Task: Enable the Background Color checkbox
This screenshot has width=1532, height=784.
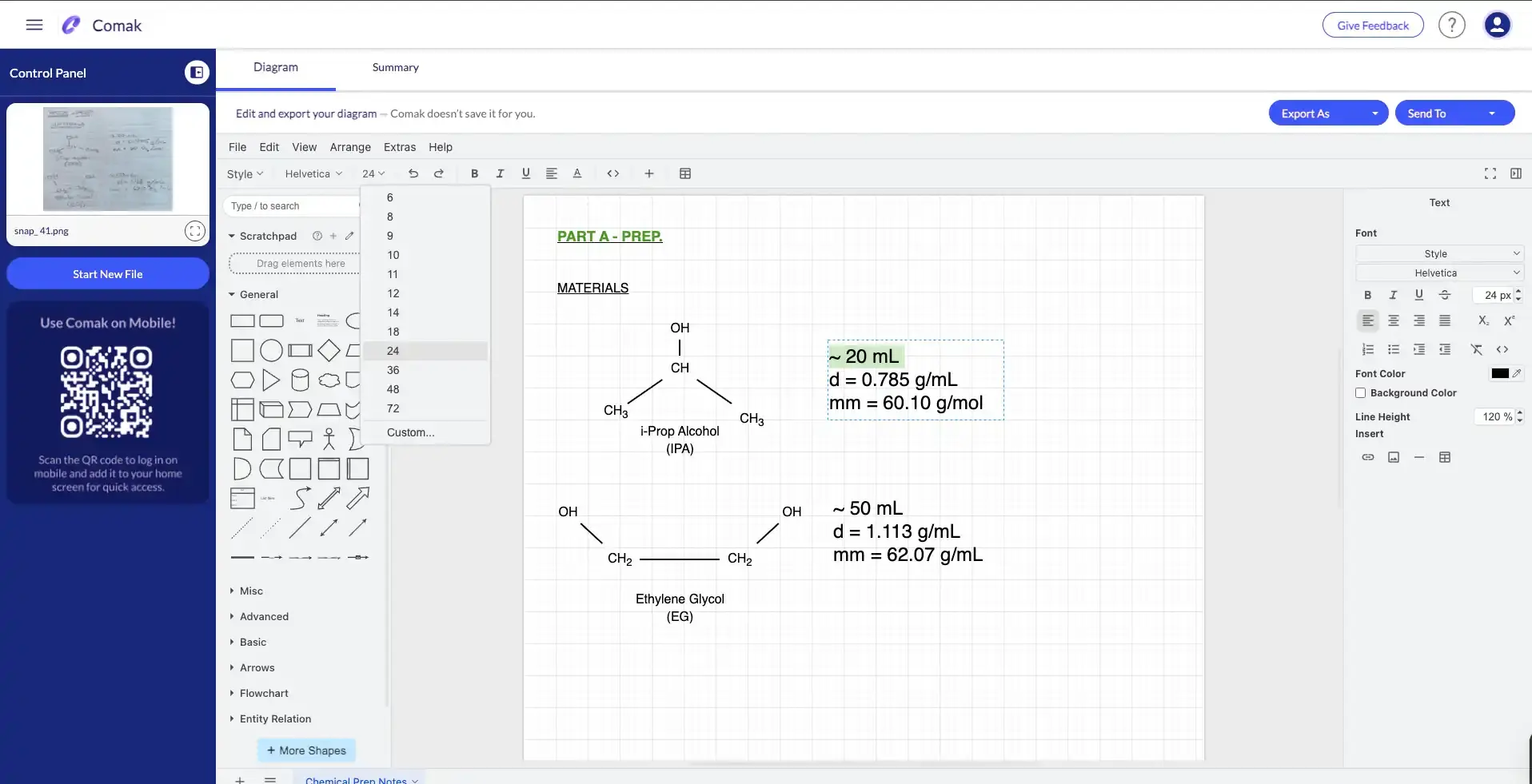Action: pos(1360,393)
